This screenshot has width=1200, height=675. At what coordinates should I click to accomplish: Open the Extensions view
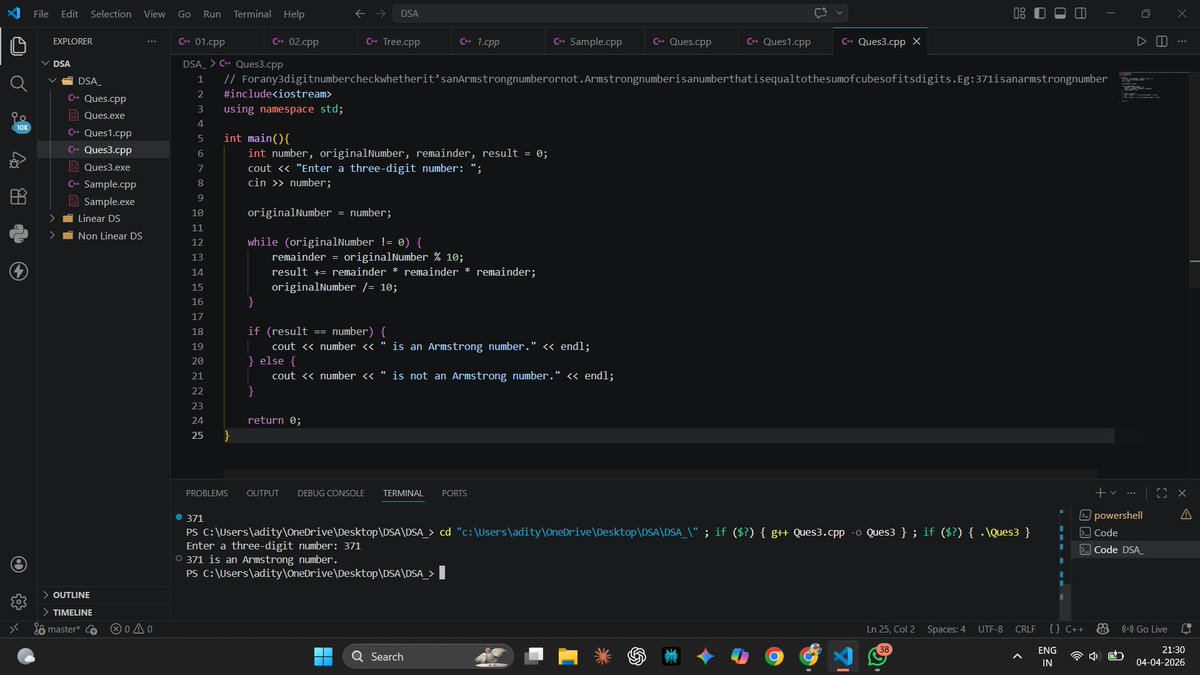coord(18,196)
